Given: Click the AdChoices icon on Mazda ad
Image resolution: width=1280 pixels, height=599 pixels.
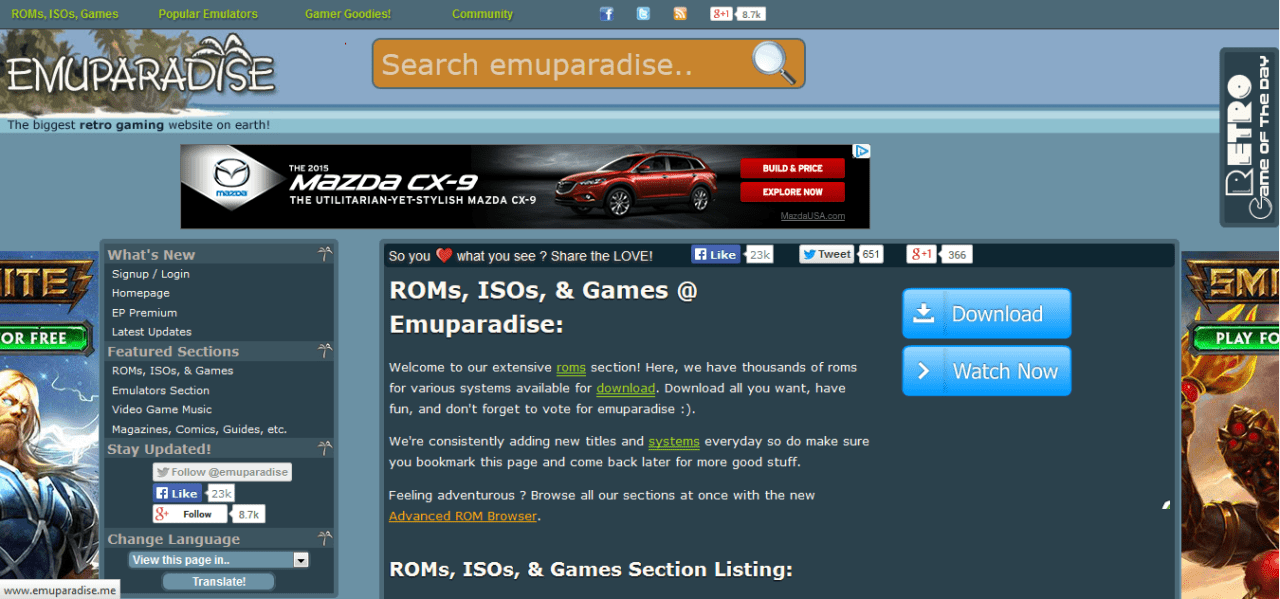Looking at the screenshot, I should (x=861, y=152).
